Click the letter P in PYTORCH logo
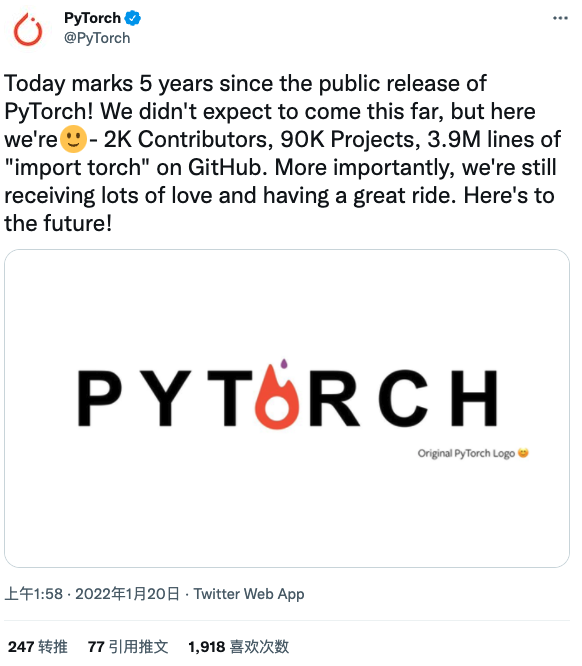This screenshot has width=582, height=666. click(x=100, y=398)
